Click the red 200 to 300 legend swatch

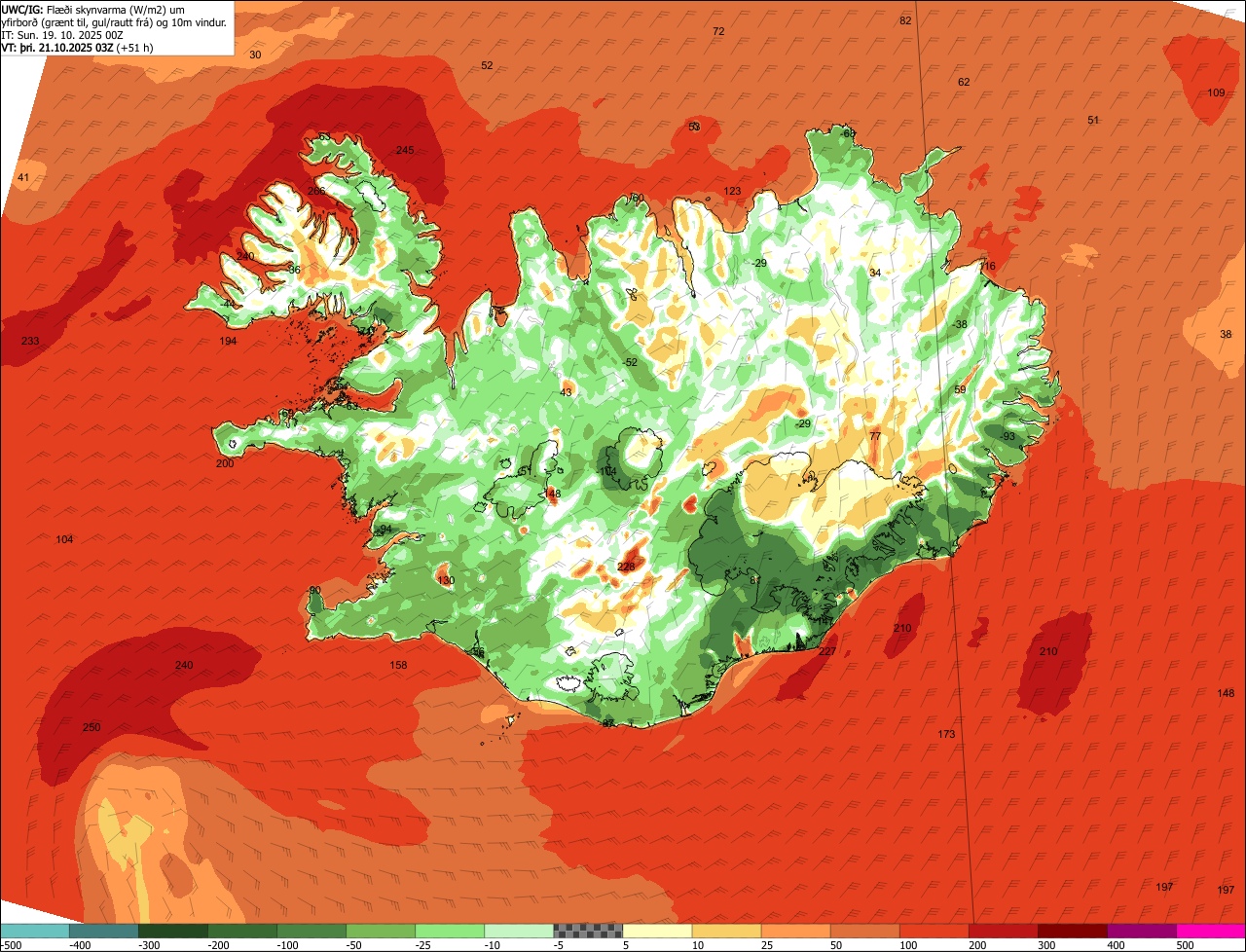pos(1003,931)
